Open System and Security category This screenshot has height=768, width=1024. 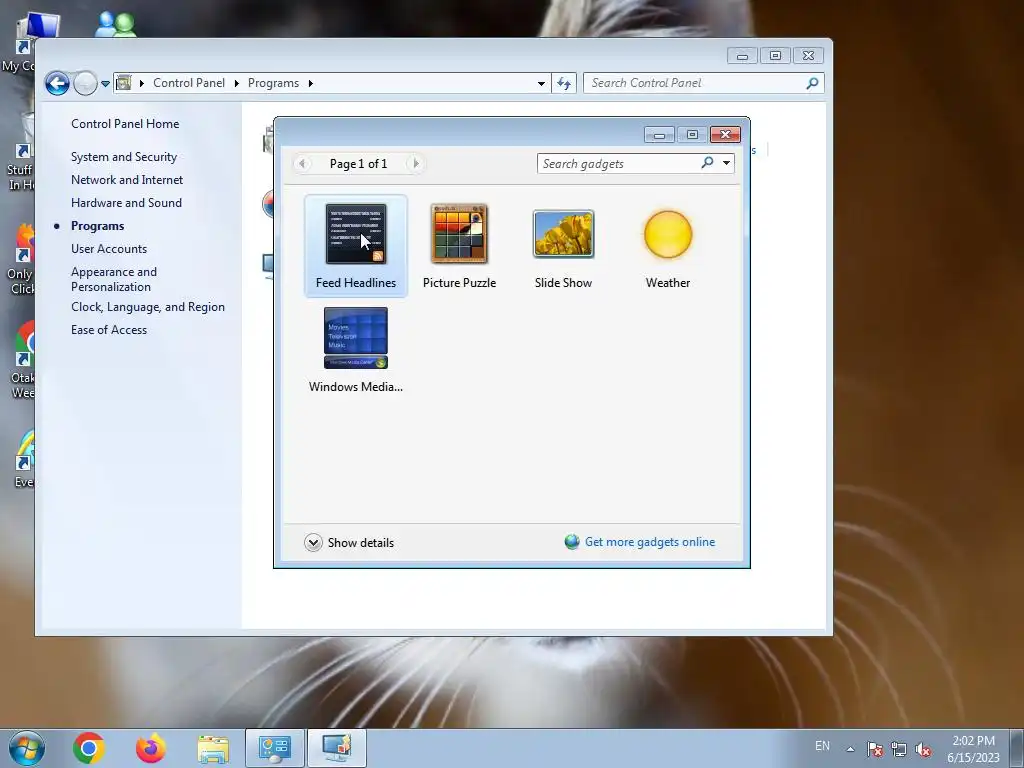(x=123, y=157)
